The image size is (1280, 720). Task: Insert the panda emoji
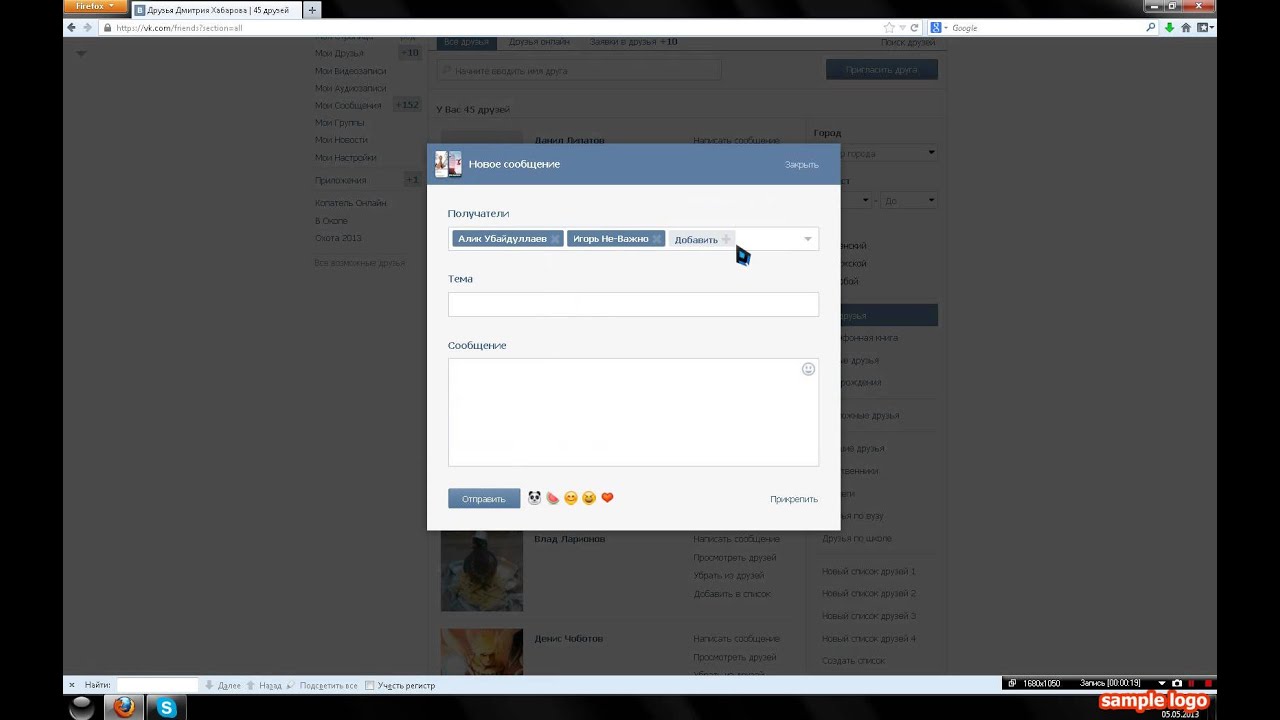(x=534, y=498)
